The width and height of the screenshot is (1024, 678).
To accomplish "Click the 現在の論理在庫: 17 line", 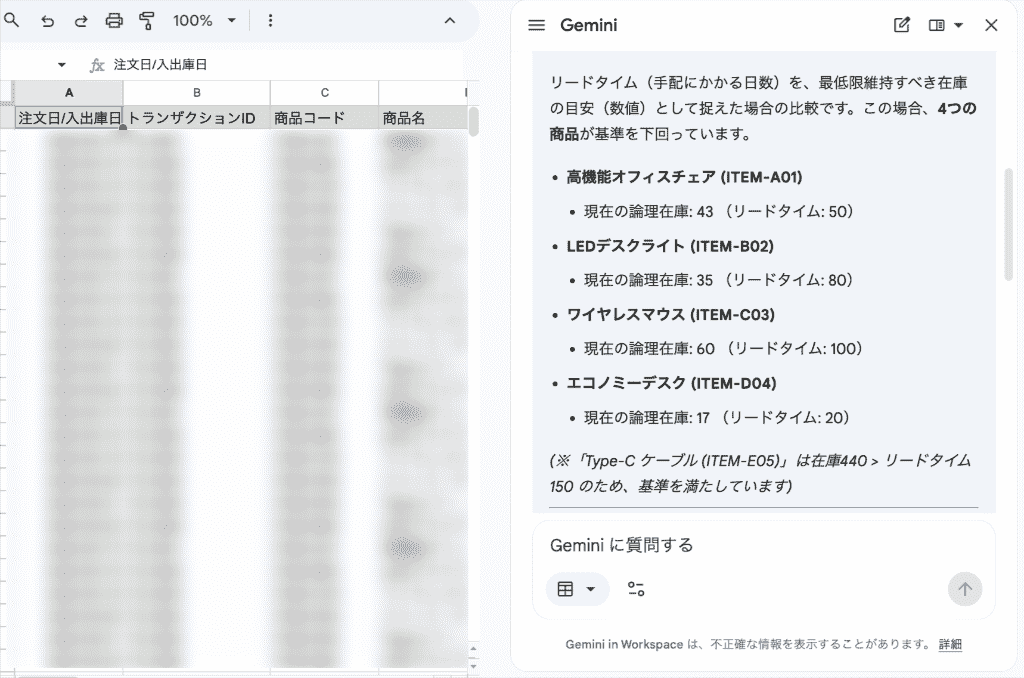I will 716,417.
